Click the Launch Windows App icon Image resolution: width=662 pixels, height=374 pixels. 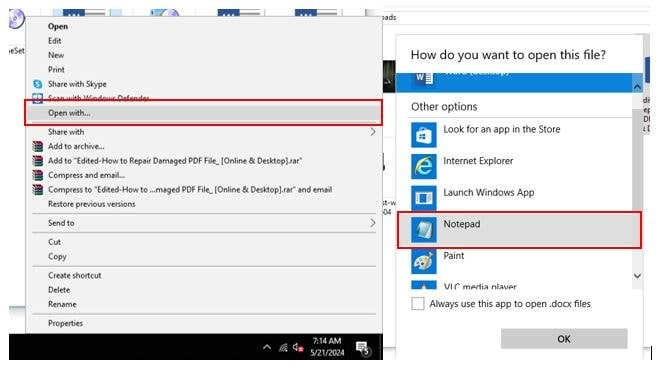pos(423,198)
